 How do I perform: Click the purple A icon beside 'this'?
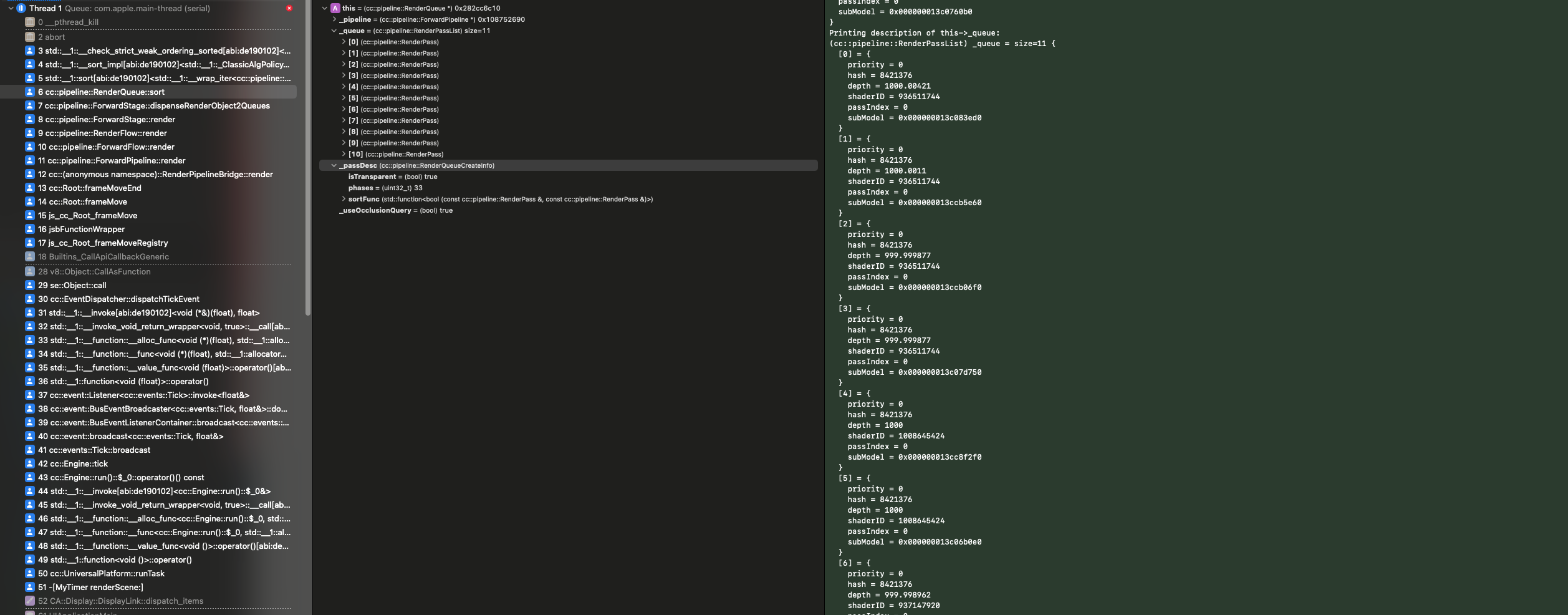[335, 8]
